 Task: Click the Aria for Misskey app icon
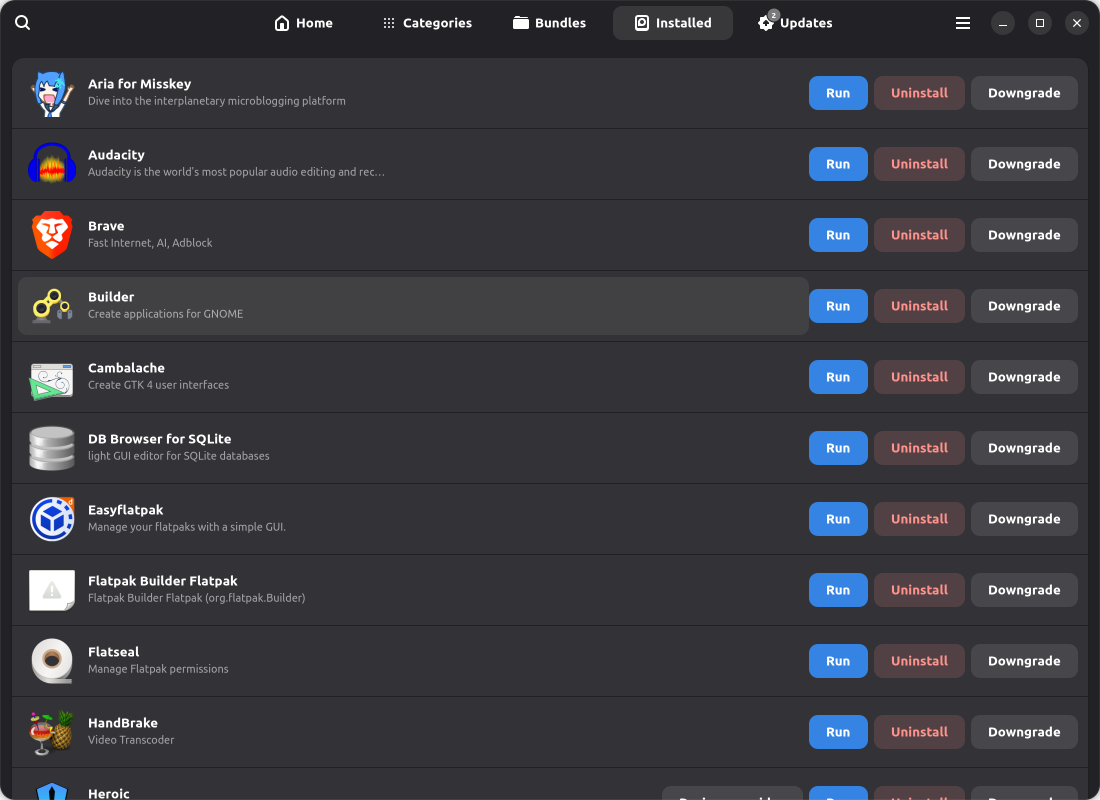click(x=52, y=93)
